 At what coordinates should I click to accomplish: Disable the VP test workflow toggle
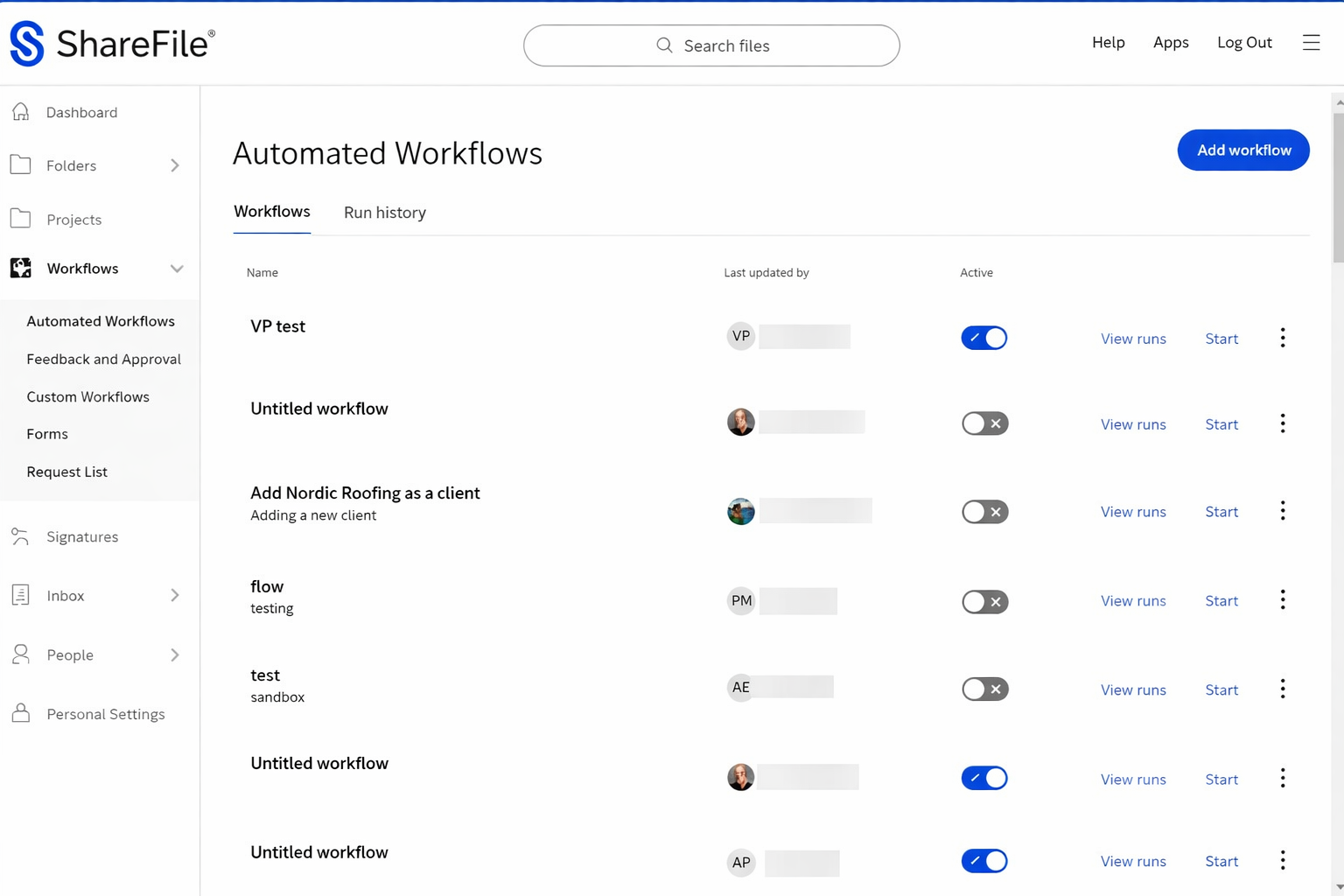click(983, 338)
